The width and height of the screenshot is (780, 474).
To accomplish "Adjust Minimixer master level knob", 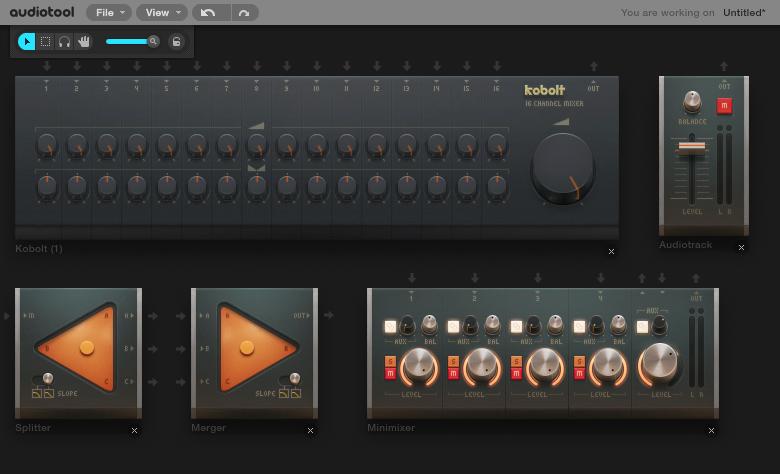I will (x=659, y=363).
